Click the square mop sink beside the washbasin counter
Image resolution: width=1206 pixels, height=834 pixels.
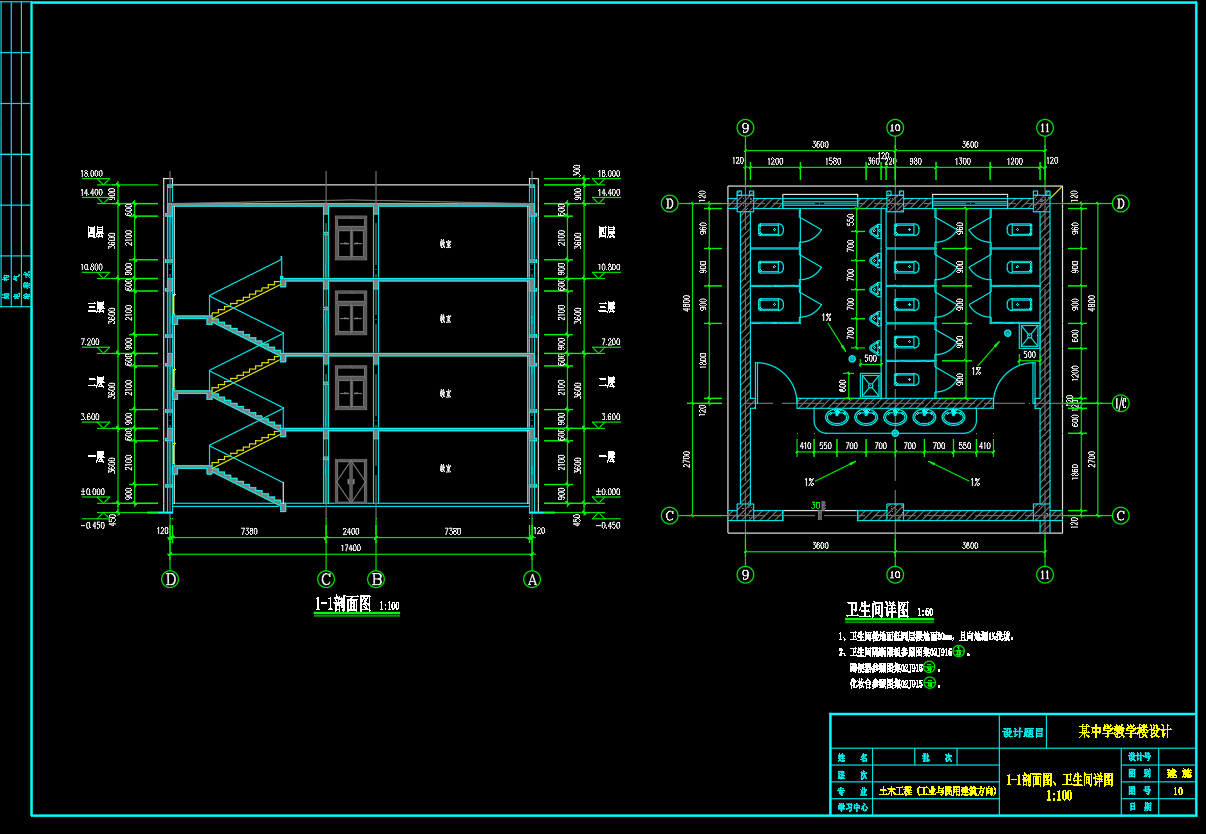click(870, 383)
